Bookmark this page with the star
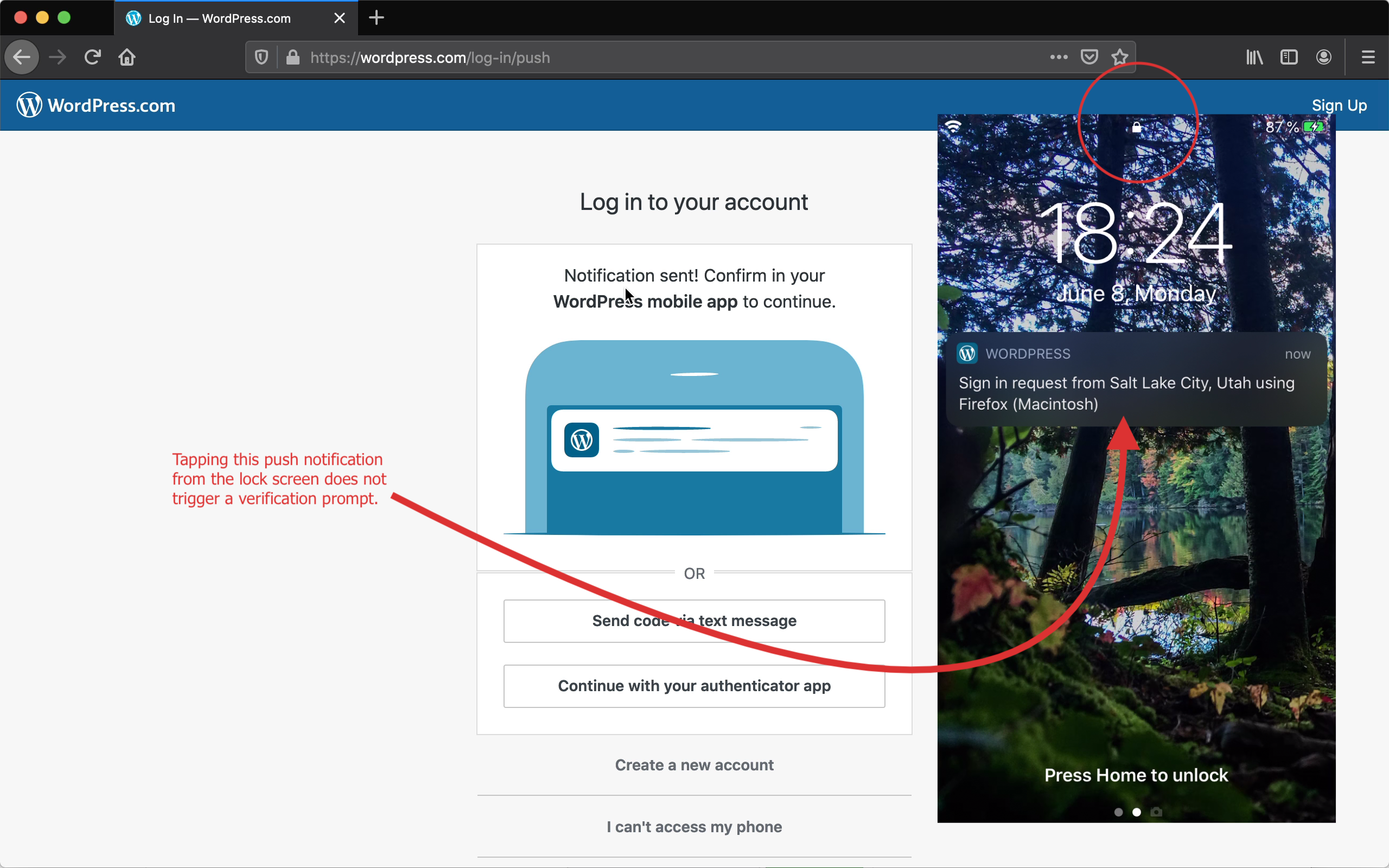The image size is (1389, 868). pos(1119,58)
